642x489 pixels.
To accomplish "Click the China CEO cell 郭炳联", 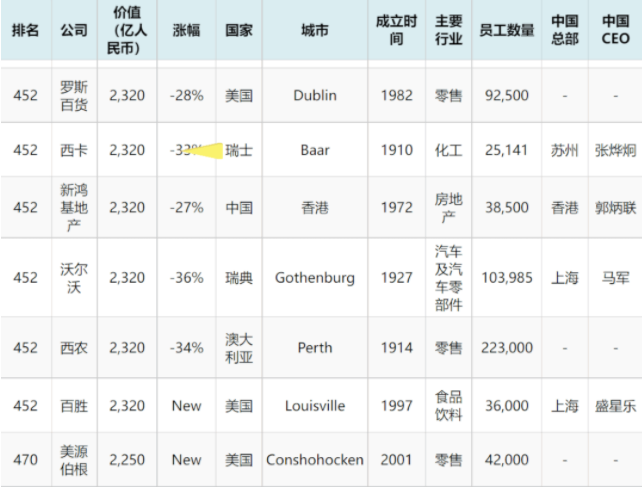I will [615, 208].
